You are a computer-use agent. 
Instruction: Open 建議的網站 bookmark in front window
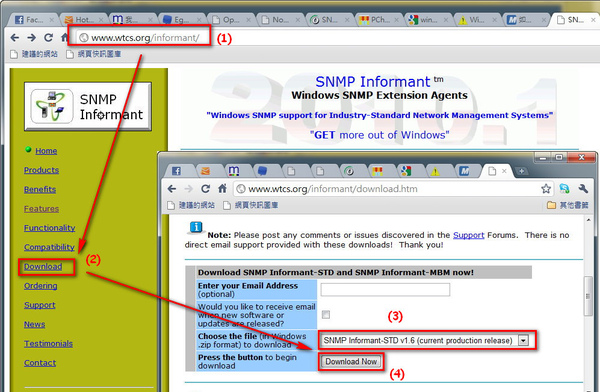[191, 206]
